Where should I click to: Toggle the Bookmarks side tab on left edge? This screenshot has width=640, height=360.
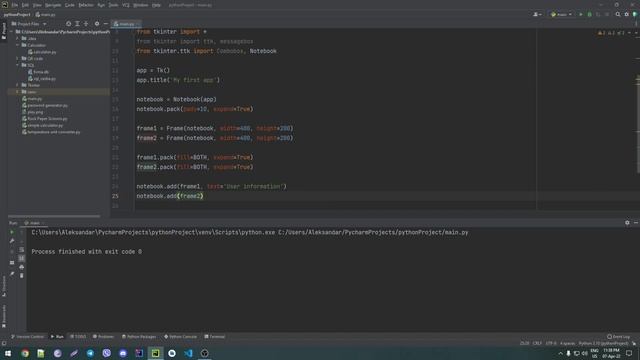click(4, 316)
